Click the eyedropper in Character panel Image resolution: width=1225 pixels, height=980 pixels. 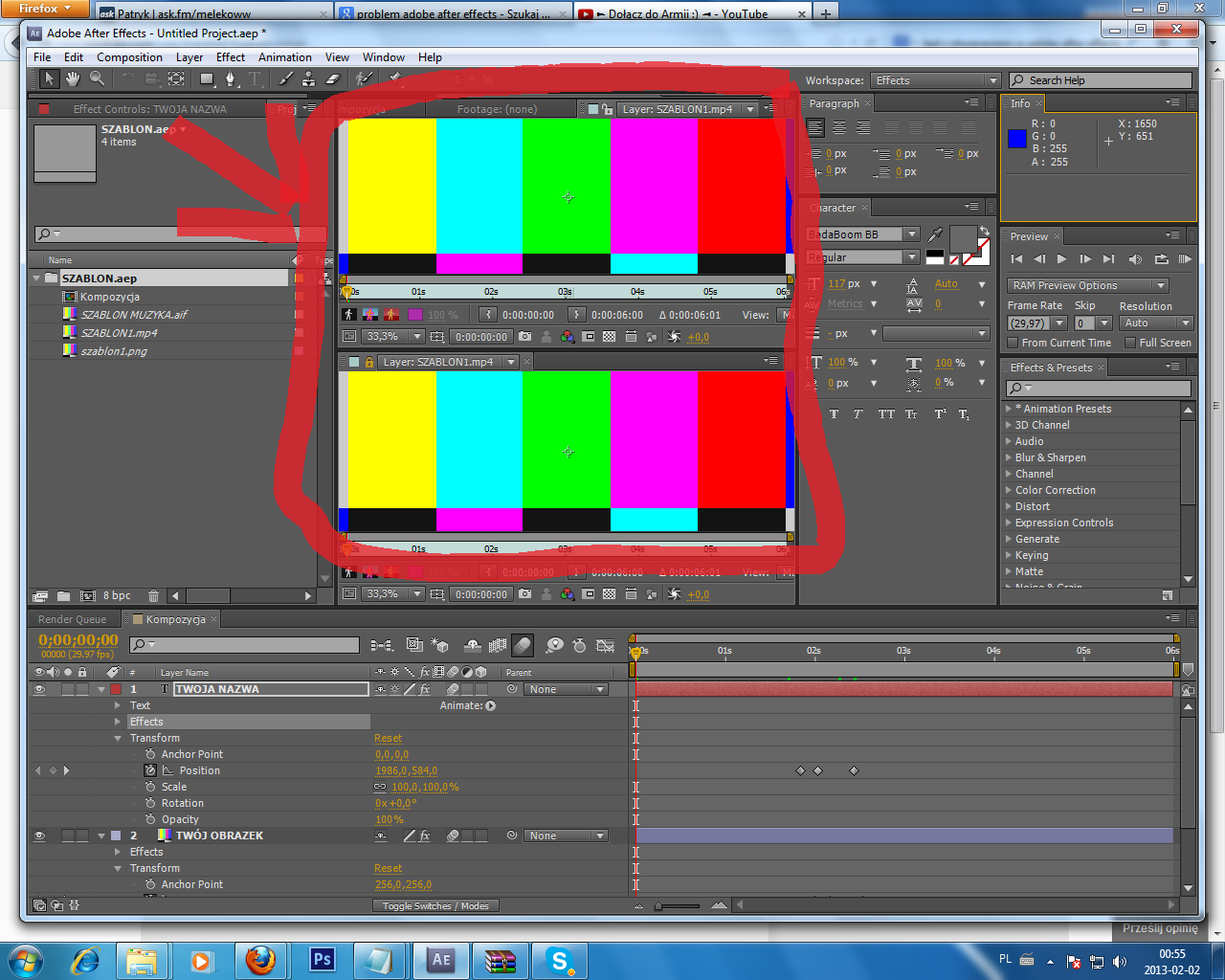[935, 234]
